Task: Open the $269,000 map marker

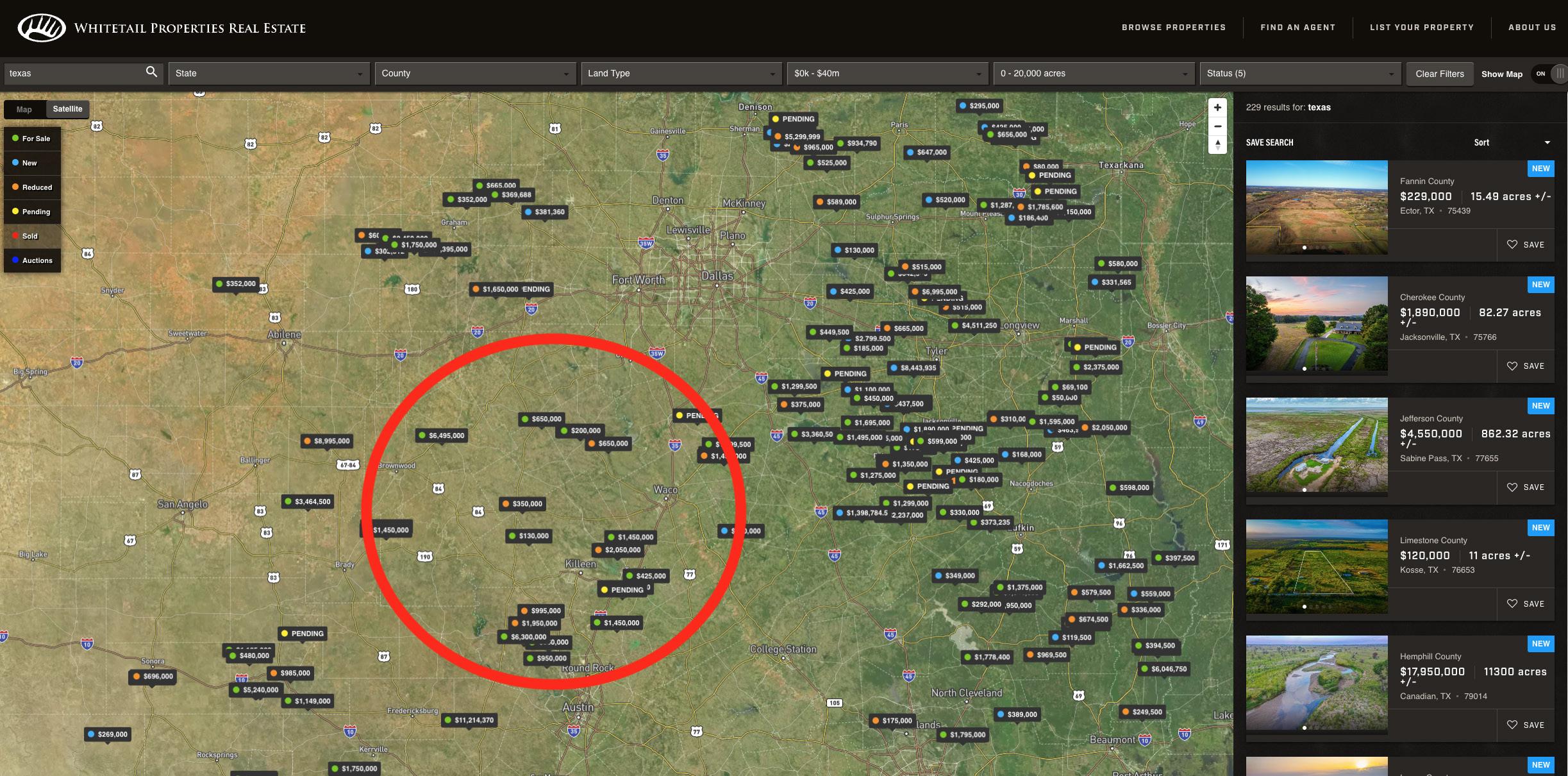Action: click(x=108, y=734)
